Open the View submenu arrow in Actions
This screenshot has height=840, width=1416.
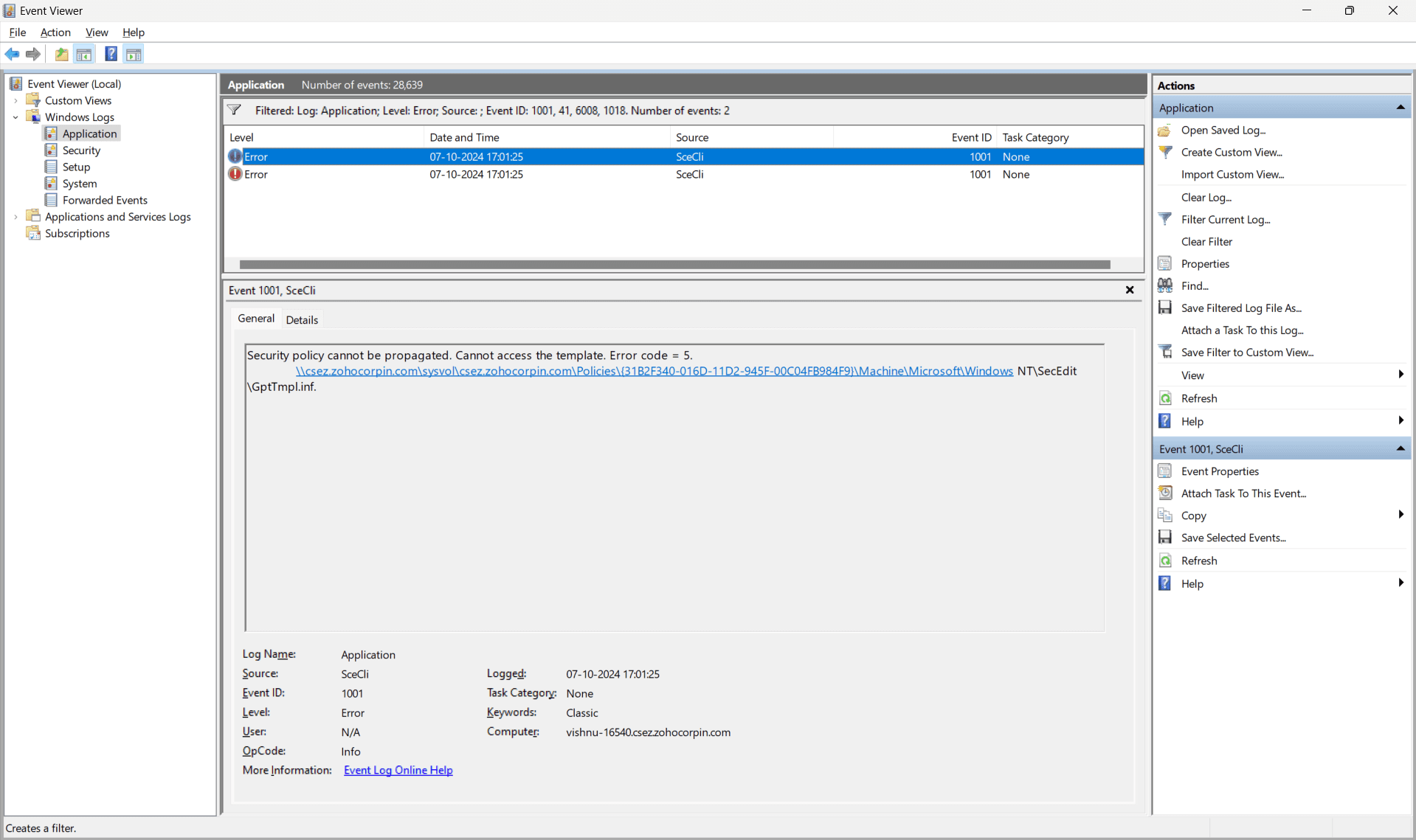(1401, 375)
